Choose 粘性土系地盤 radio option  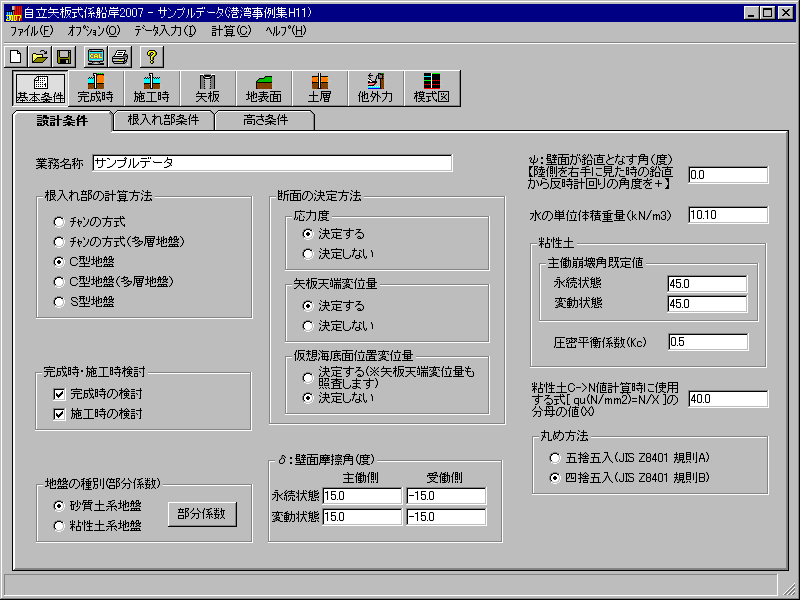click(59, 525)
